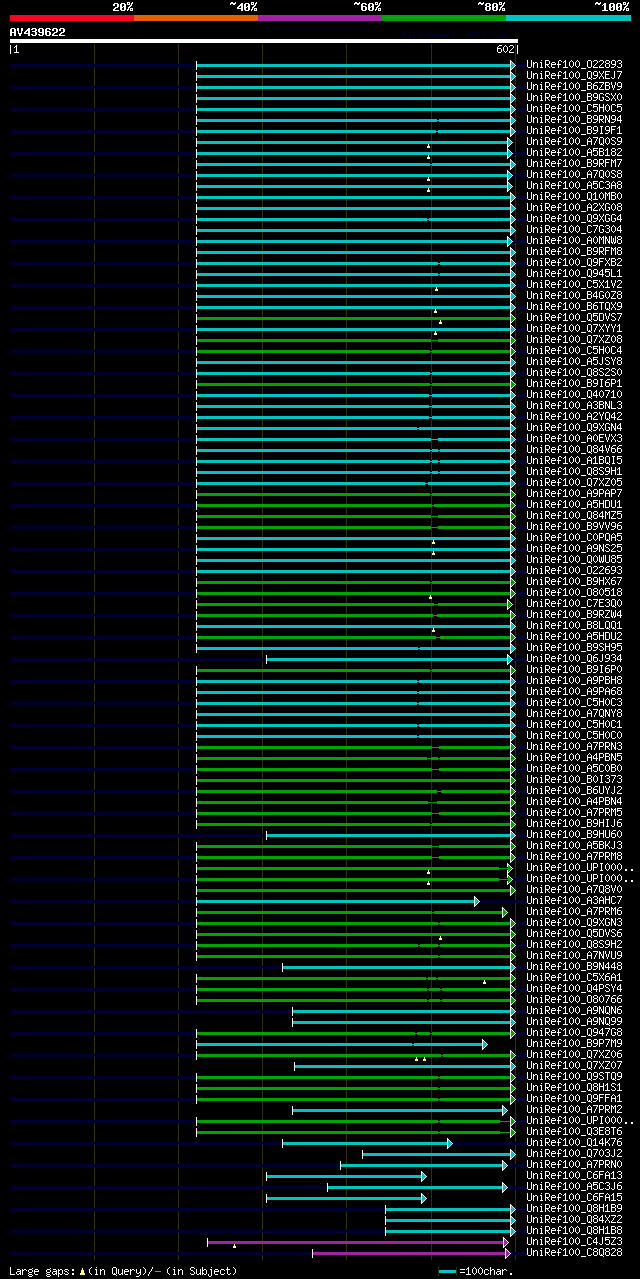Screen dimensions: 640x1279
Task: Open the UniRef100_Q6J934 hit
Action: tap(574, 658)
